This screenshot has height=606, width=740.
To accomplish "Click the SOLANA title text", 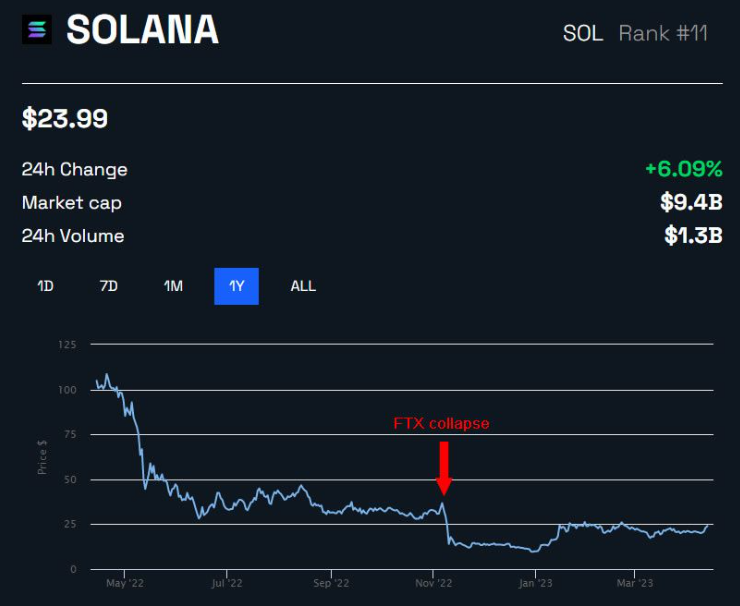I will (x=142, y=30).
